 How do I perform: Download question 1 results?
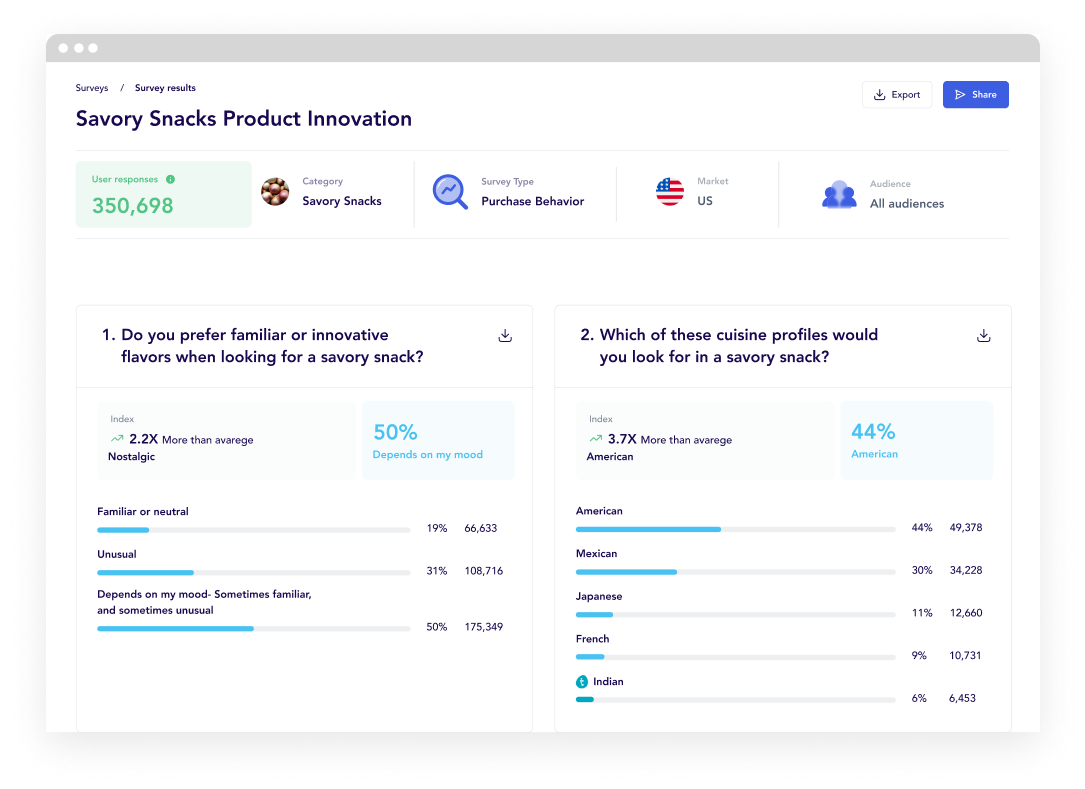[505, 336]
